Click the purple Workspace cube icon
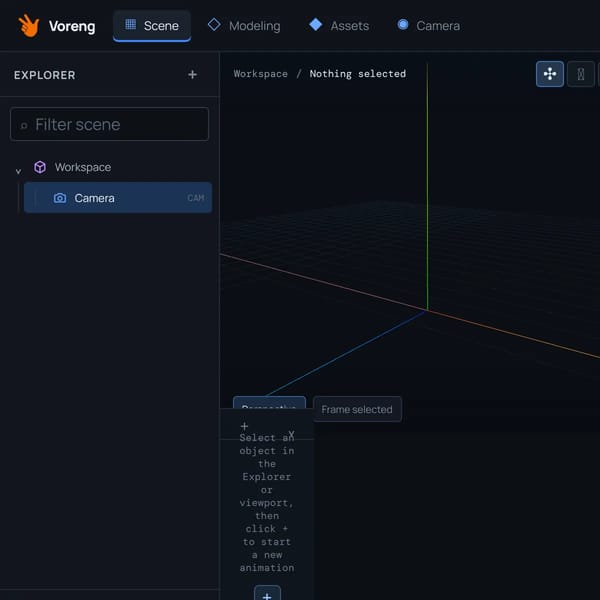The image size is (600, 600). click(40, 167)
